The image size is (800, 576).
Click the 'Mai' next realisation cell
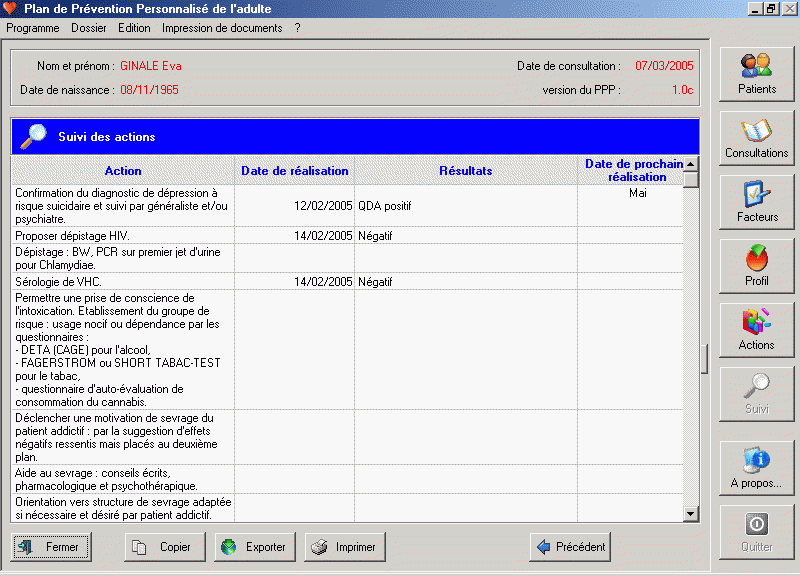pyautogui.click(x=631, y=206)
